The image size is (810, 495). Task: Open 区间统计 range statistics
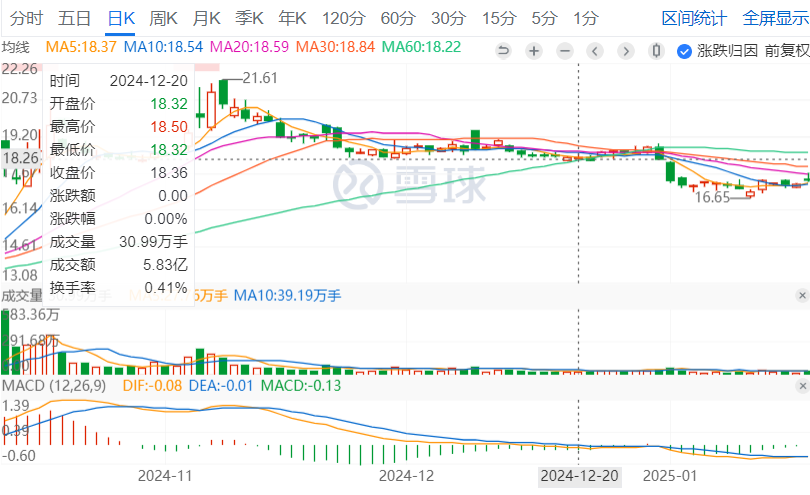[694, 18]
